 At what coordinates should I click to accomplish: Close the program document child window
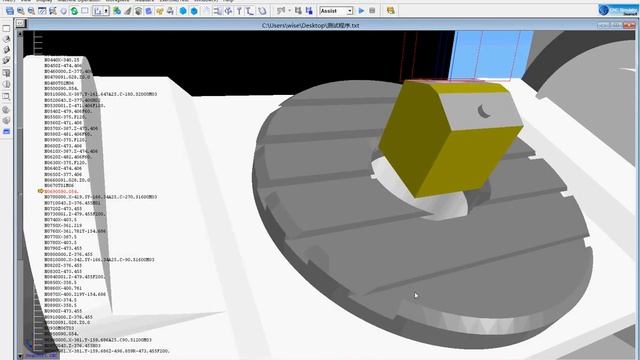click(629, 25)
